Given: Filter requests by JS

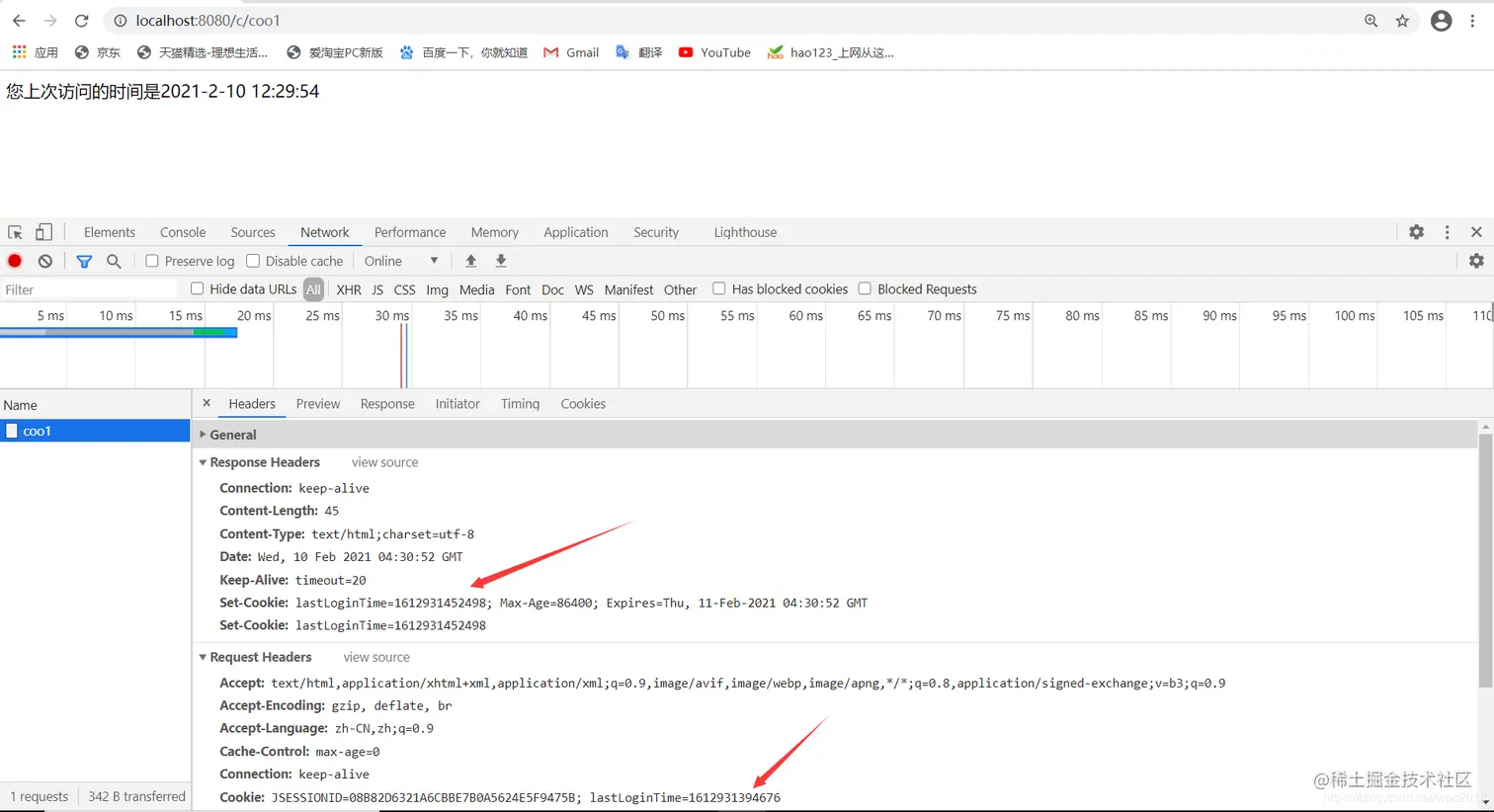Looking at the screenshot, I should tap(377, 289).
